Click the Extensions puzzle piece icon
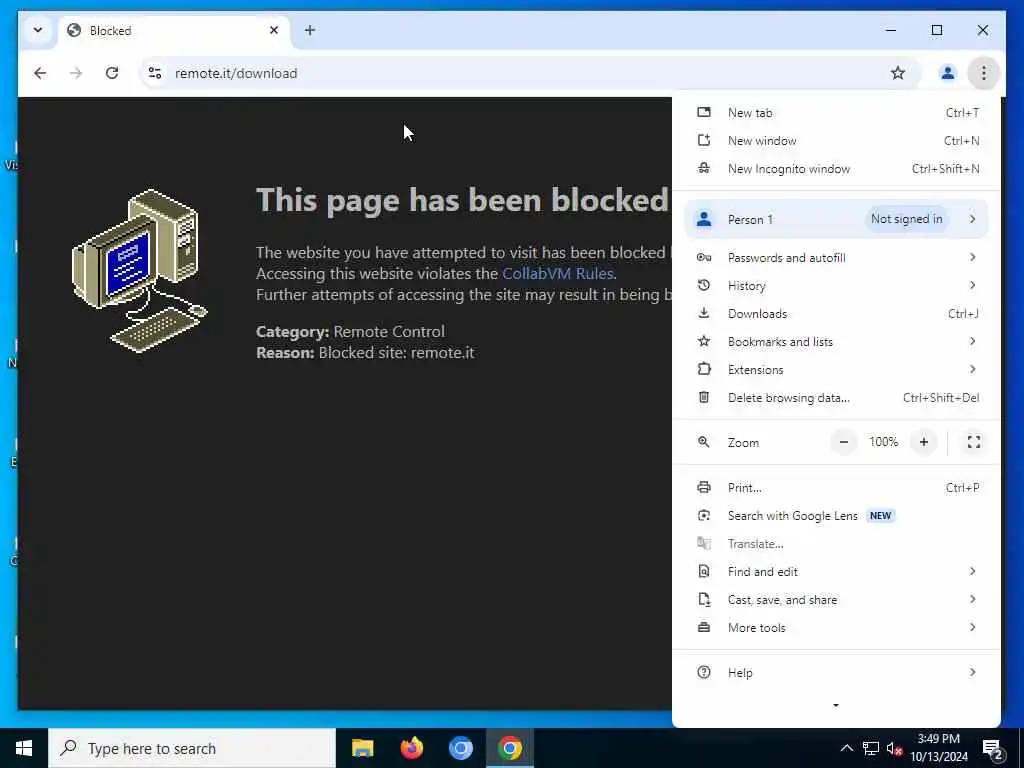The width and height of the screenshot is (1024, 768). click(x=703, y=370)
